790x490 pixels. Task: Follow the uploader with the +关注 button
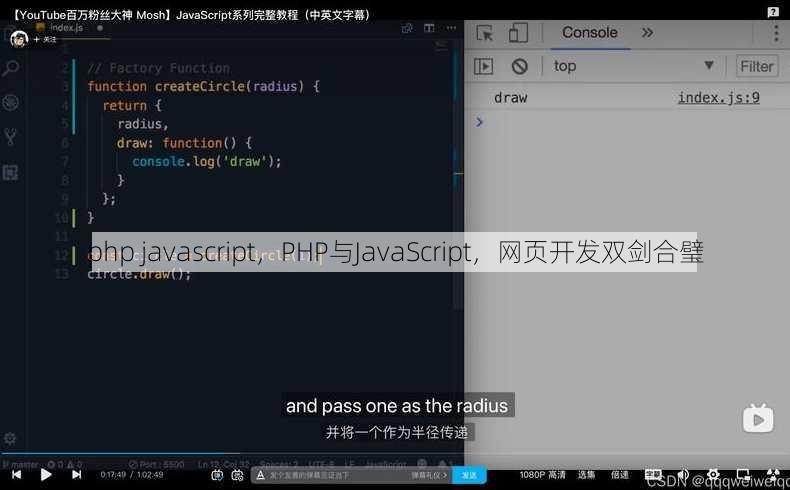tap(45, 39)
